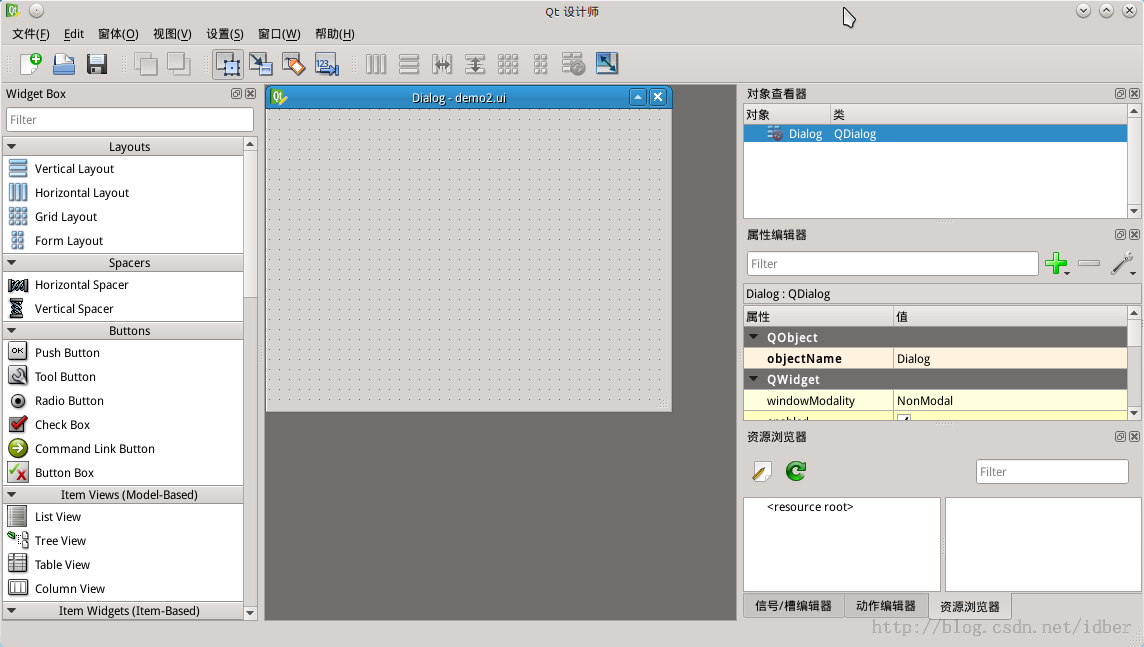Click the property editor Filter field
Screen dimensions: 1144x647
click(892, 263)
